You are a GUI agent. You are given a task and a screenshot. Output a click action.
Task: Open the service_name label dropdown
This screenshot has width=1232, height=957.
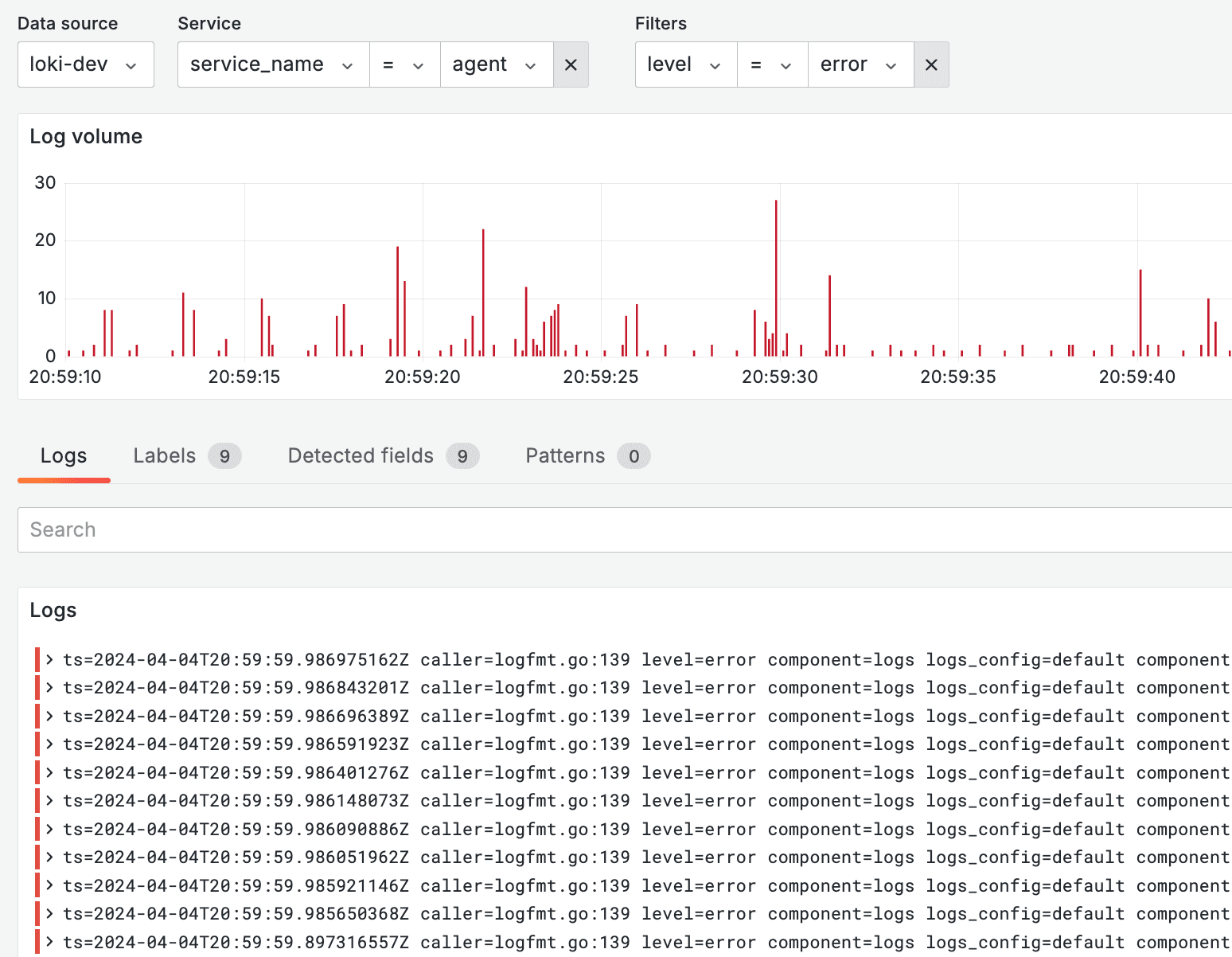pyautogui.click(x=272, y=64)
